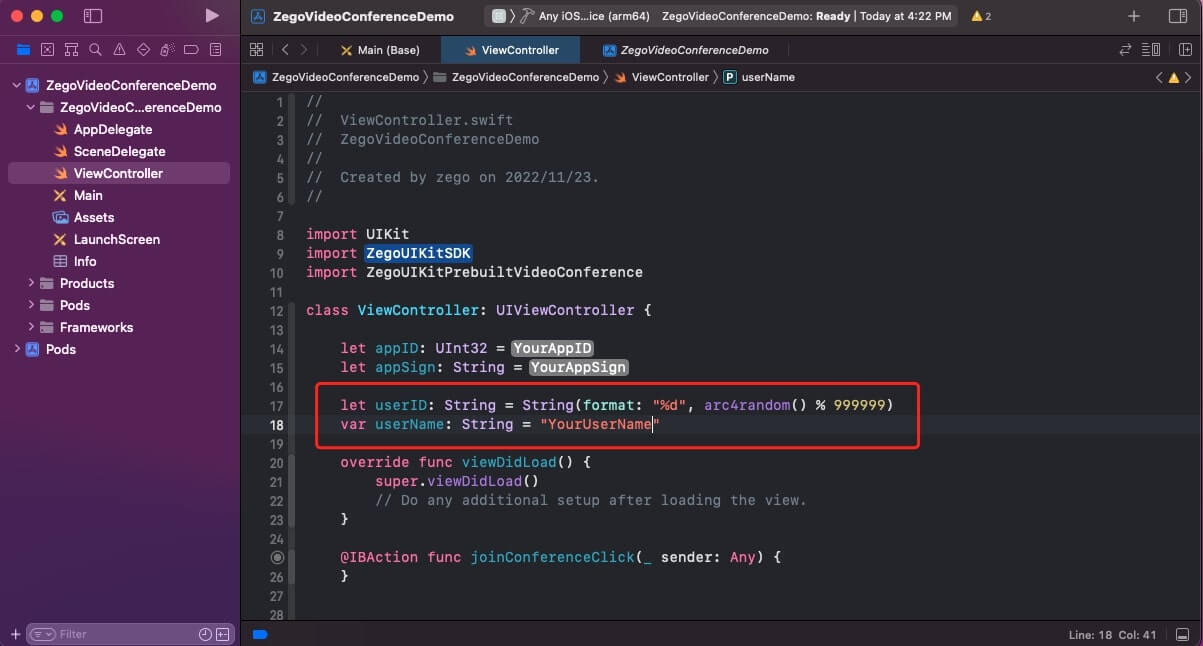The height and width of the screenshot is (646, 1203).
Task: Adjust editor options lines icon
Action: coord(1151,49)
